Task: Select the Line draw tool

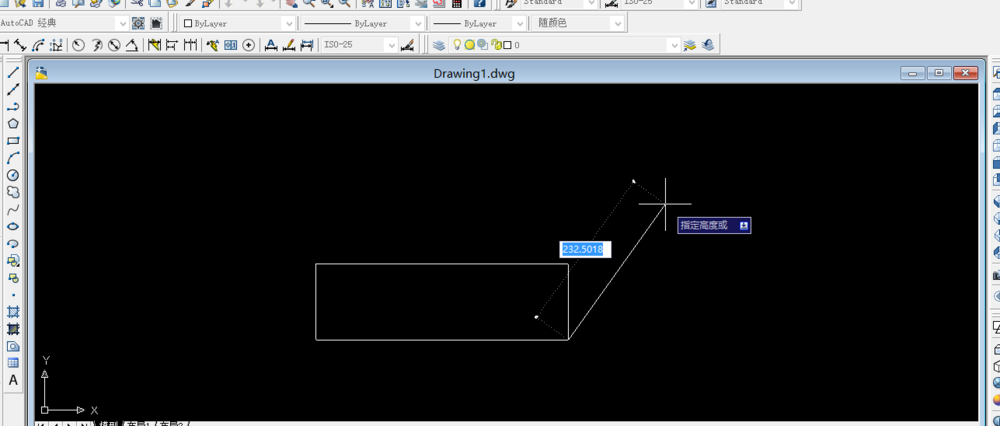Action: 13,72
